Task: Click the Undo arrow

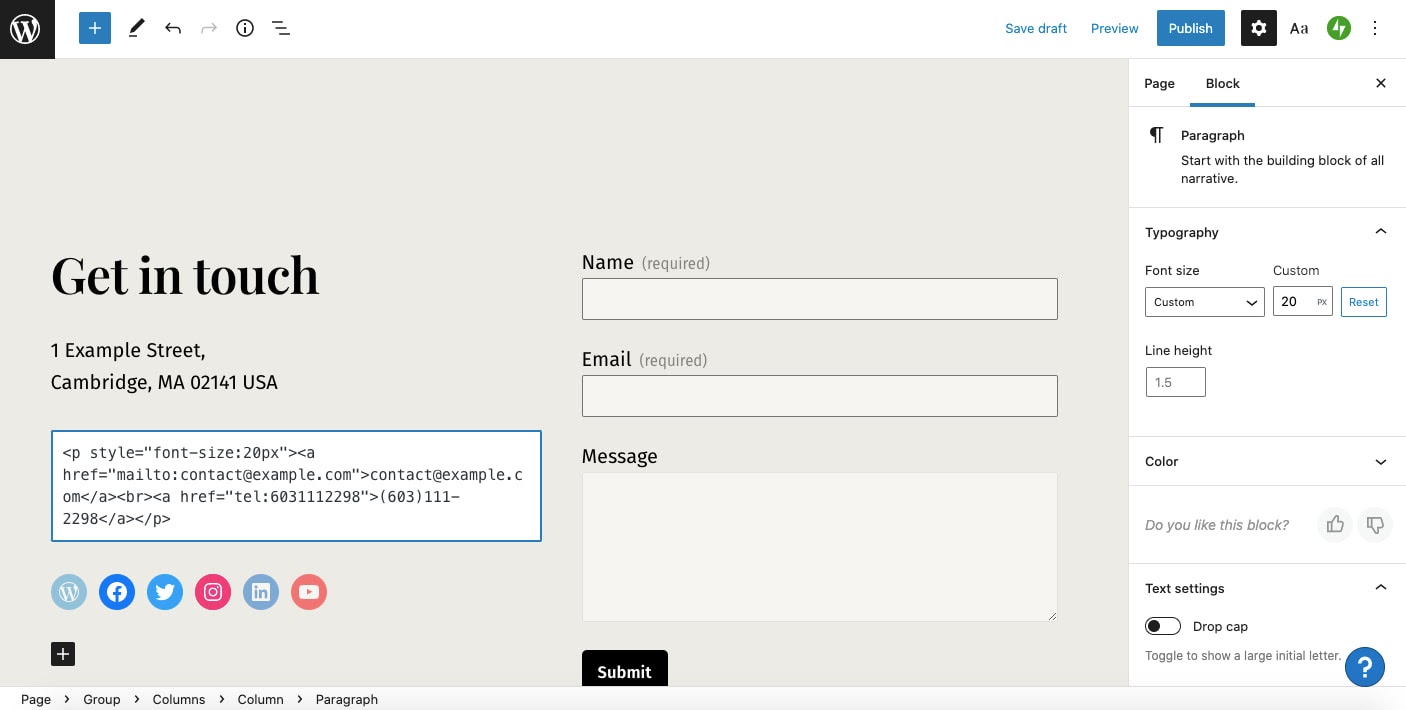Action: pyautogui.click(x=173, y=28)
